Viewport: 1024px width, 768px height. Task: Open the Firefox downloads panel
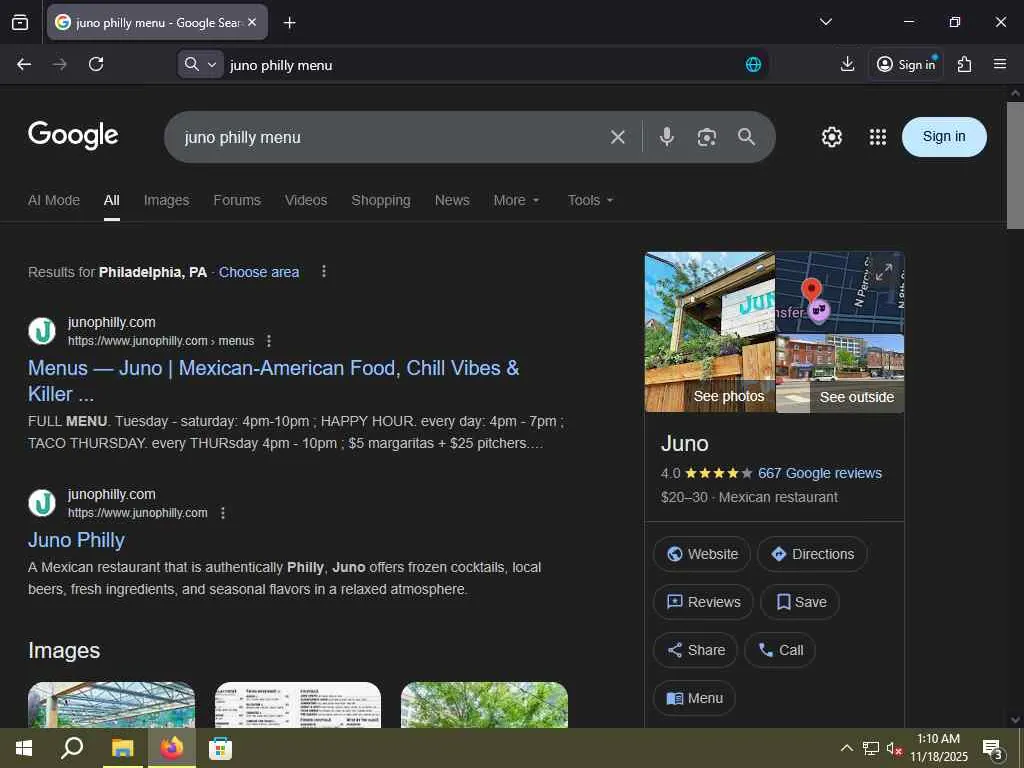coord(847,64)
